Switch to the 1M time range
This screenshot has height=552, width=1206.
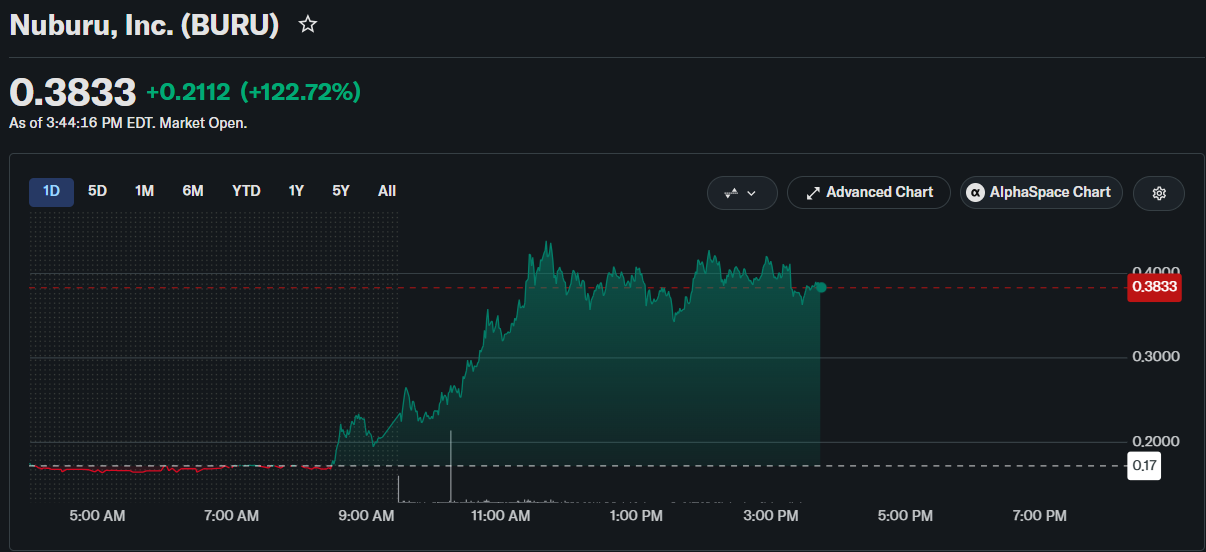144,191
